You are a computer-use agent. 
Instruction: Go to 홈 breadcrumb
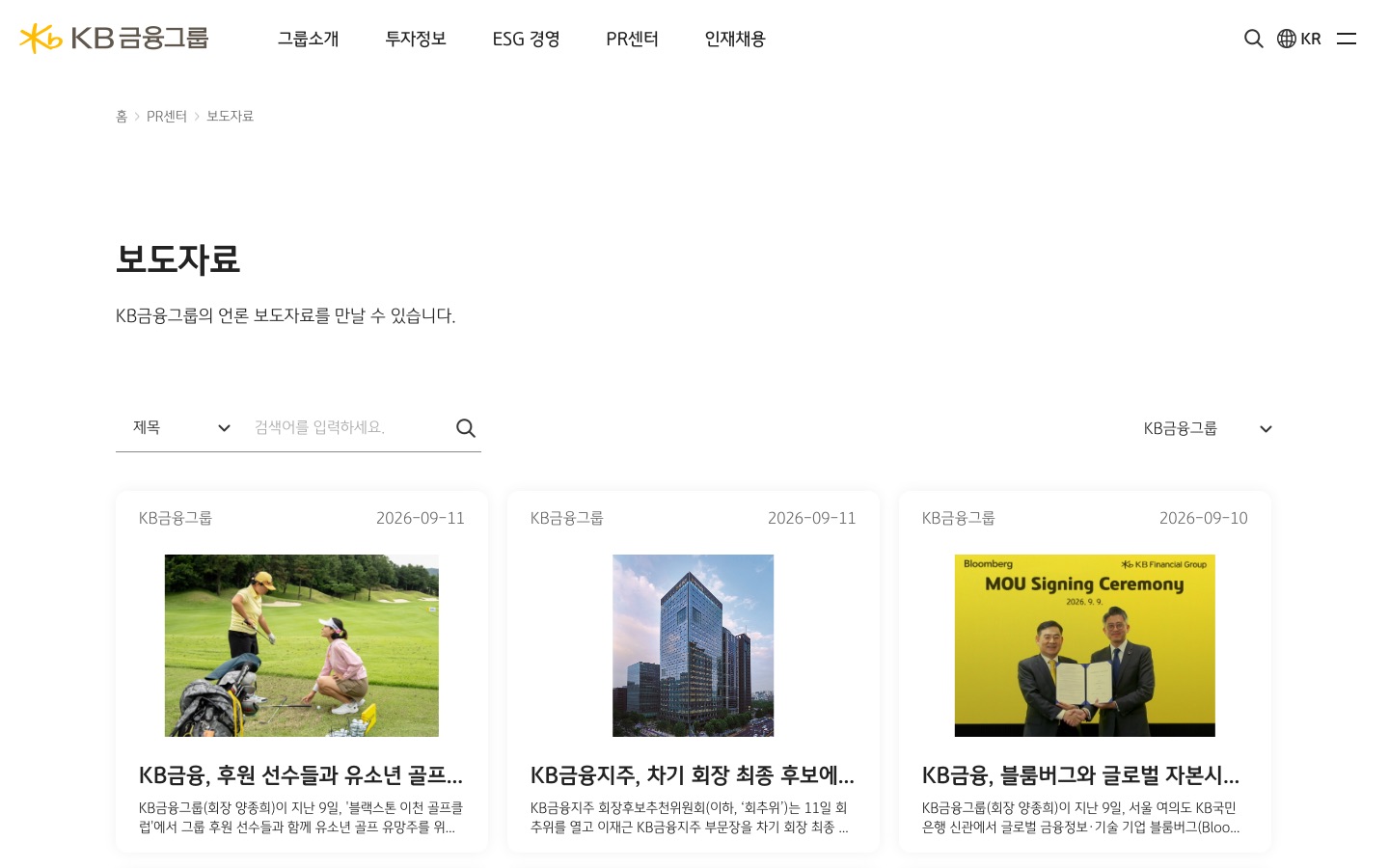coord(122,116)
